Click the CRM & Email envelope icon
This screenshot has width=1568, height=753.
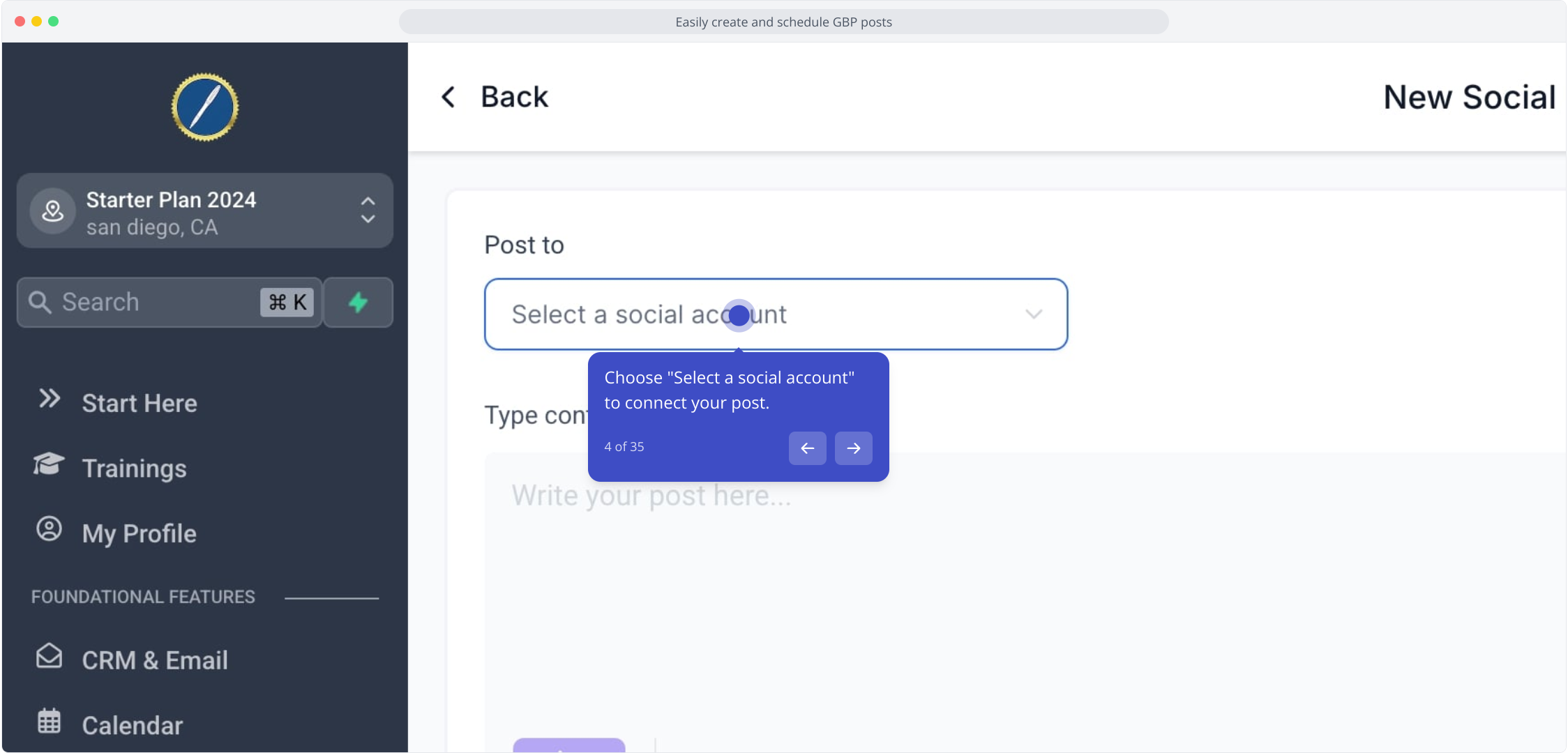point(49,656)
